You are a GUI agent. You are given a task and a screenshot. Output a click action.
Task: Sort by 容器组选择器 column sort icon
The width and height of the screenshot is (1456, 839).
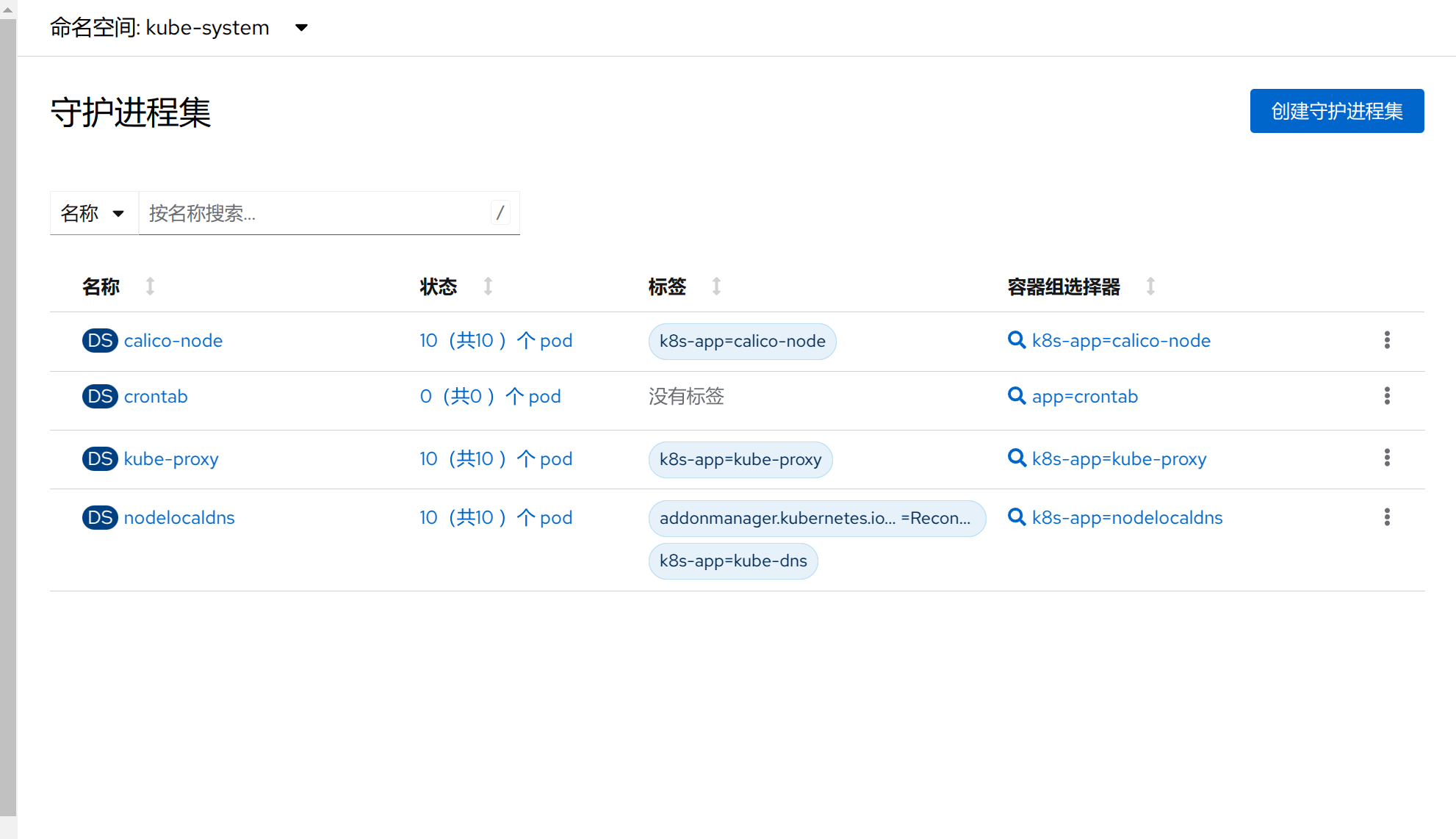click(x=1150, y=287)
